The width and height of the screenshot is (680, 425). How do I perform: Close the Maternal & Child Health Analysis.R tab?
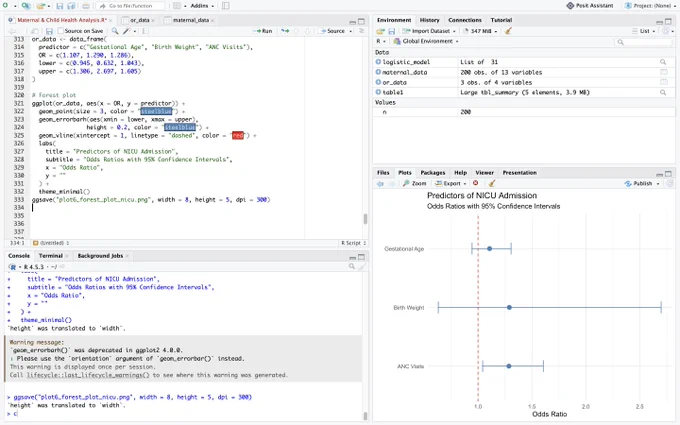[111, 20]
